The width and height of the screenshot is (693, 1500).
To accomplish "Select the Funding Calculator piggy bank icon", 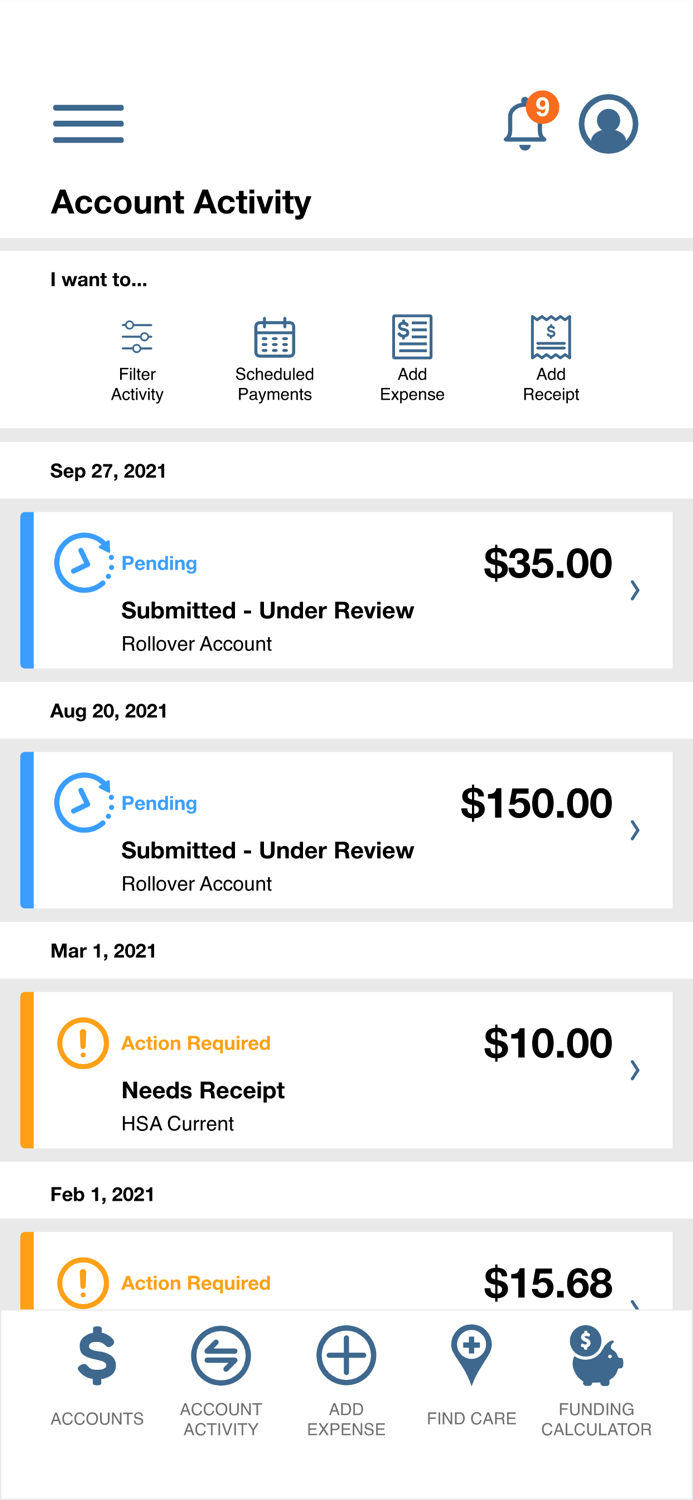I will (x=596, y=1356).
